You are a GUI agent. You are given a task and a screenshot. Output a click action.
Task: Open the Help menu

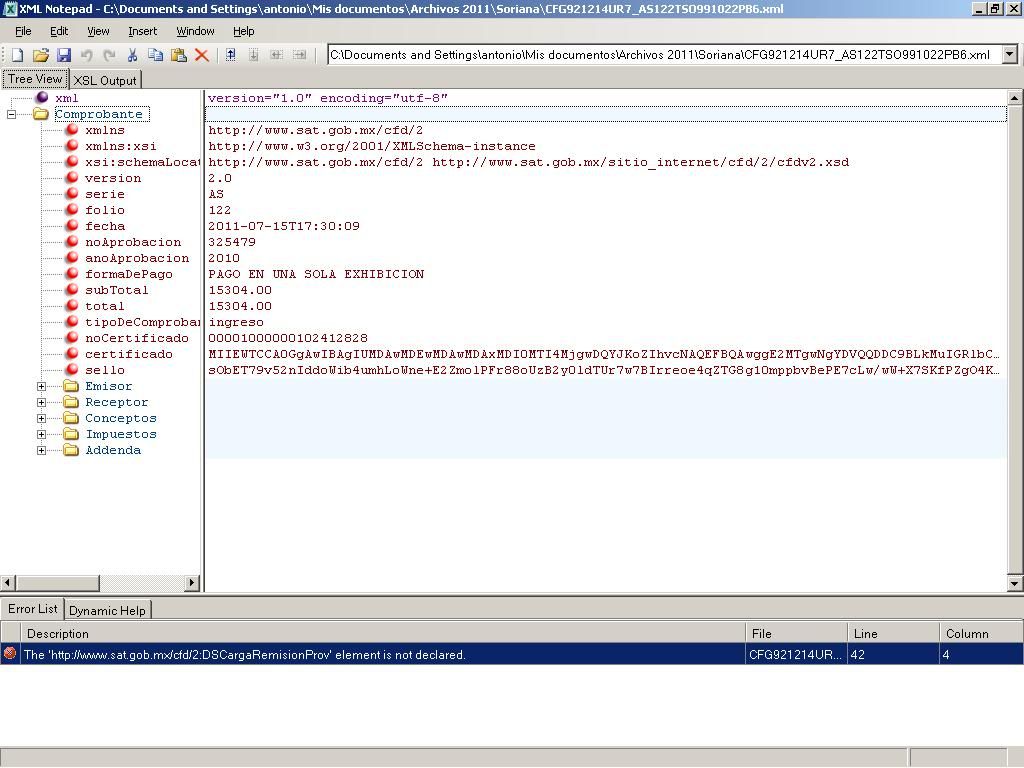(244, 31)
